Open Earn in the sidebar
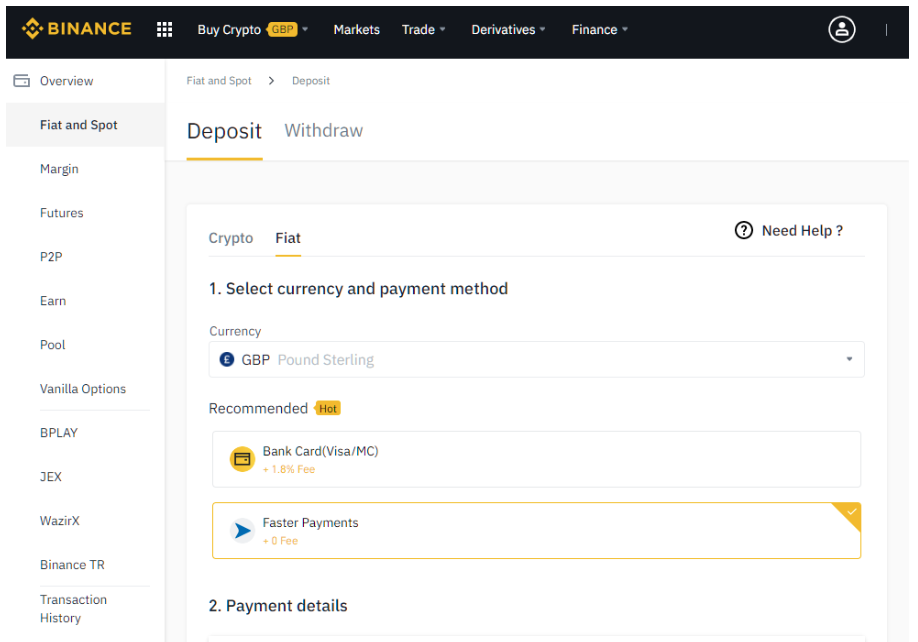The image size is (918, 642). click(x=53, y=301)
